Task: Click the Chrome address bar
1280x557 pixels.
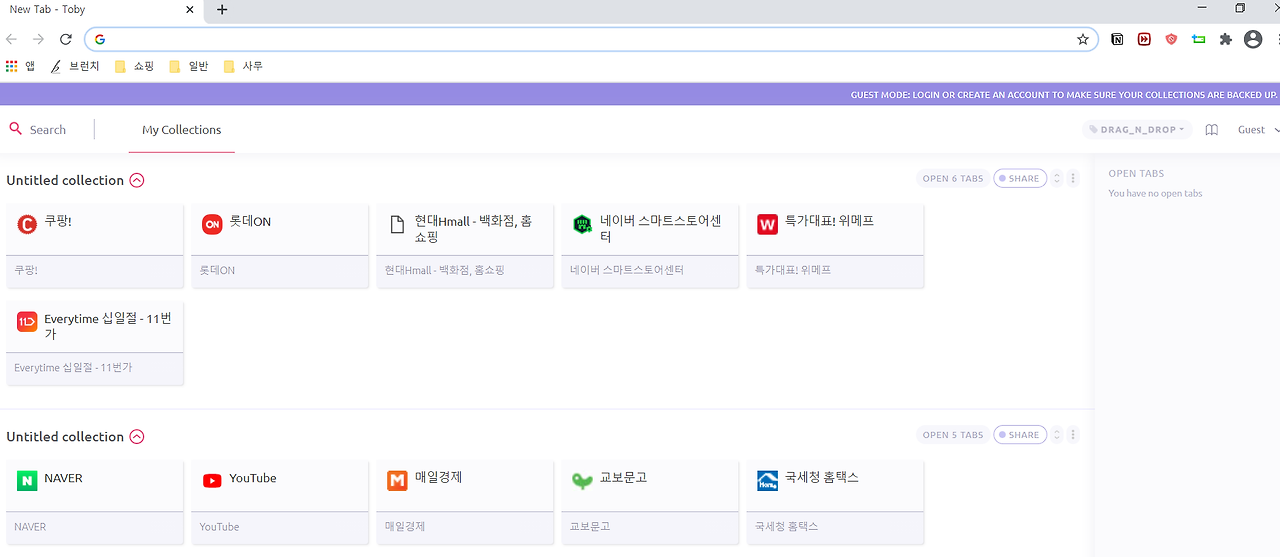Action: point(590,39)
